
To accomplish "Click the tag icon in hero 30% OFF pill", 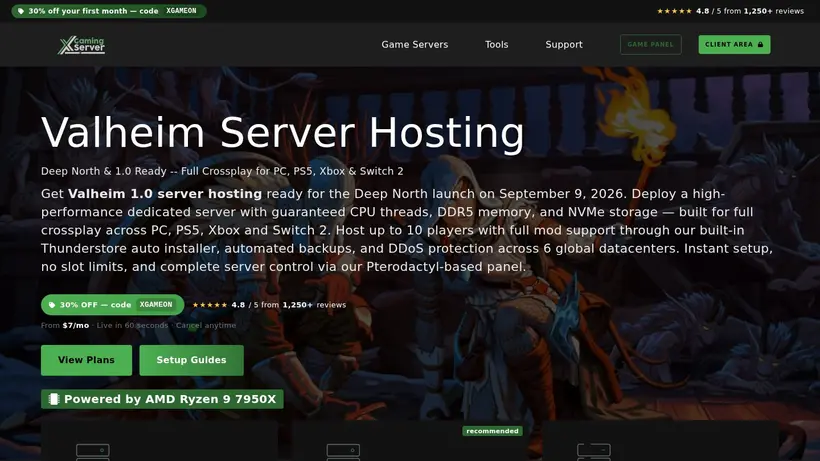I will pos(52,305).
